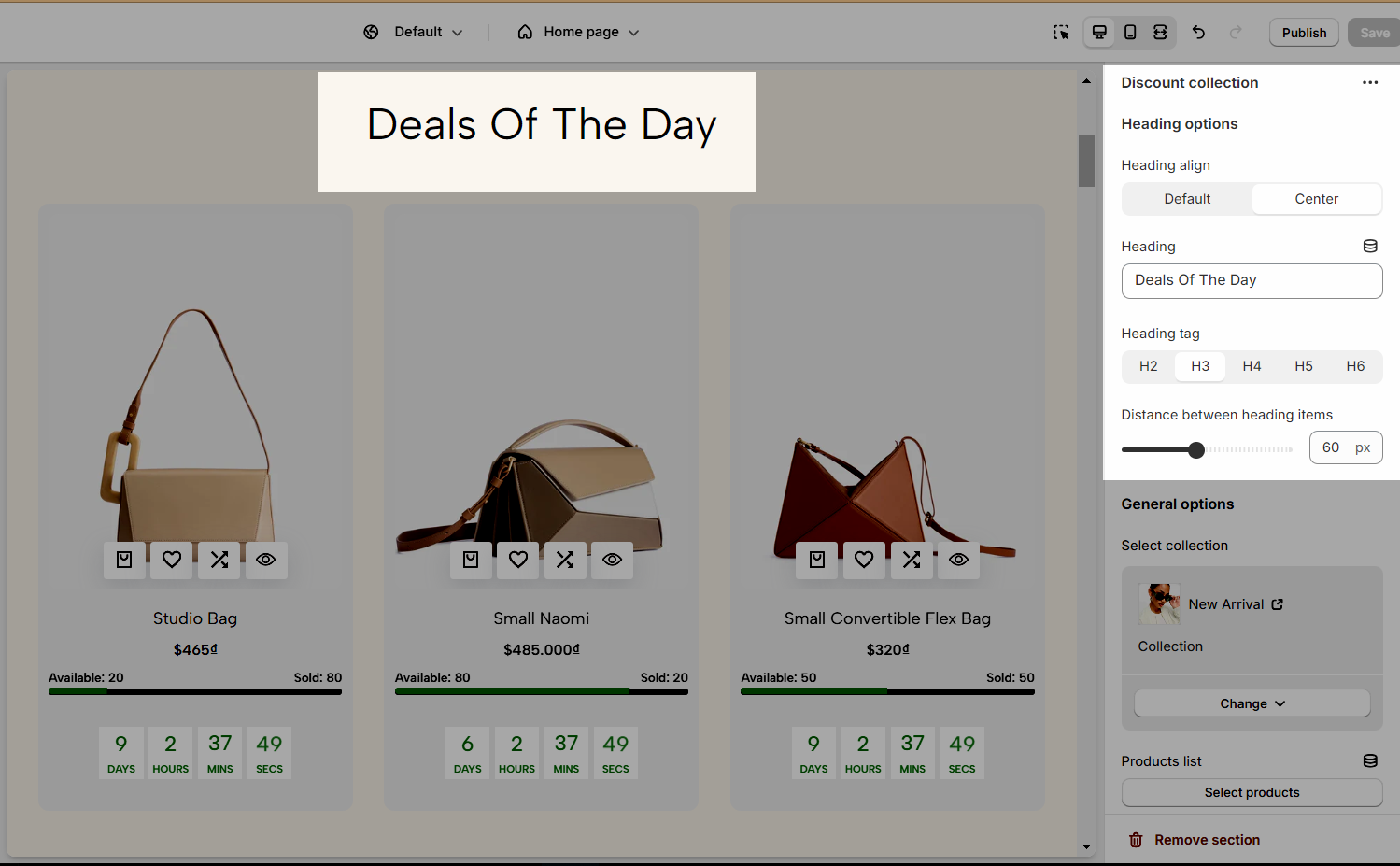Select H5 heading tag
1400x866 pixels.
[x=1304, y=366]
